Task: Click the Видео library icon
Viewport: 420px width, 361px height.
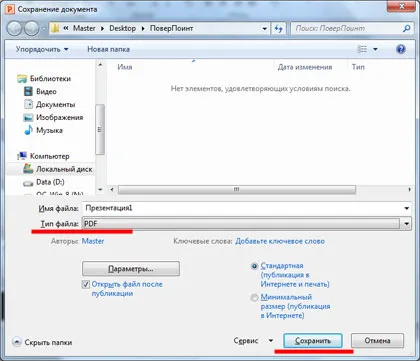Action: pos(29,91)
